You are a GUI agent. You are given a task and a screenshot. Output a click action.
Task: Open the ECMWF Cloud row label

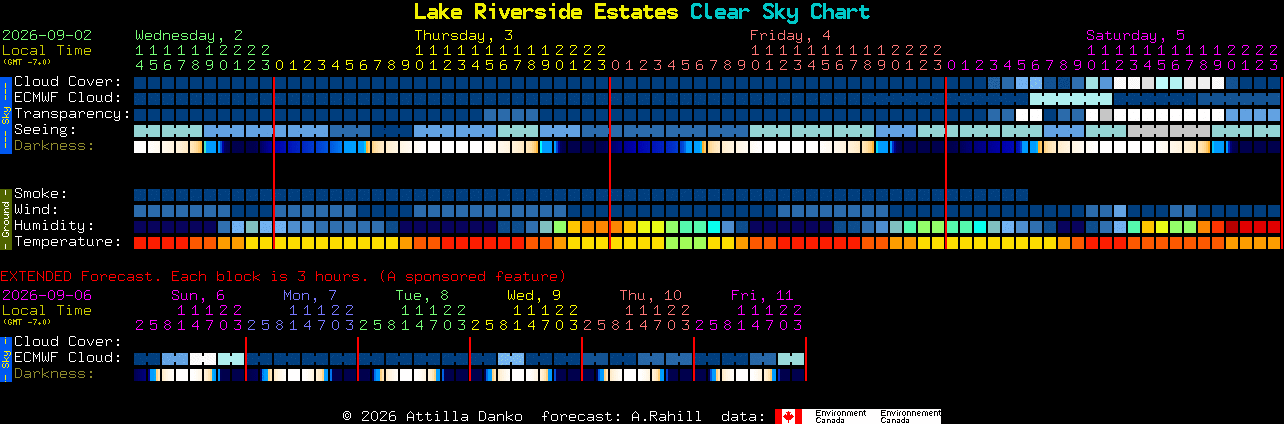[68, 97]
